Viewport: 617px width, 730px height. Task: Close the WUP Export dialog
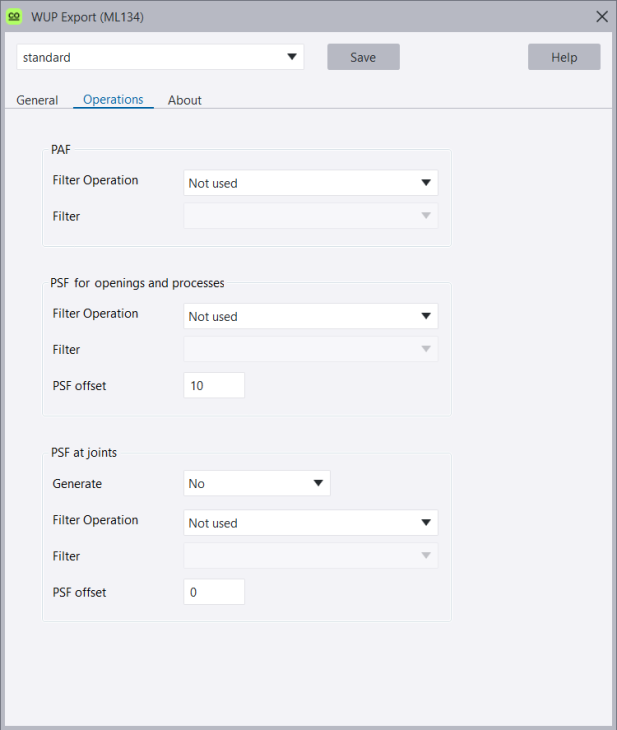click(601, 16)
